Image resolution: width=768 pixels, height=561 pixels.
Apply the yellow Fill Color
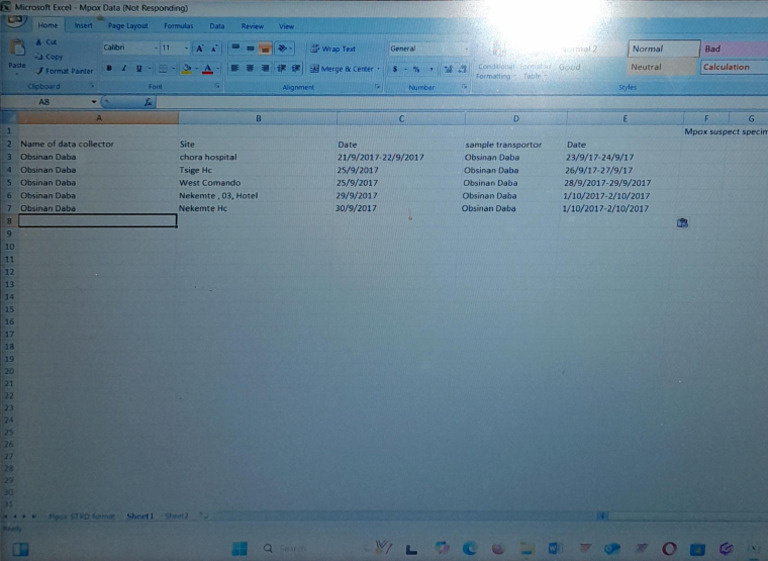(186, 69)
